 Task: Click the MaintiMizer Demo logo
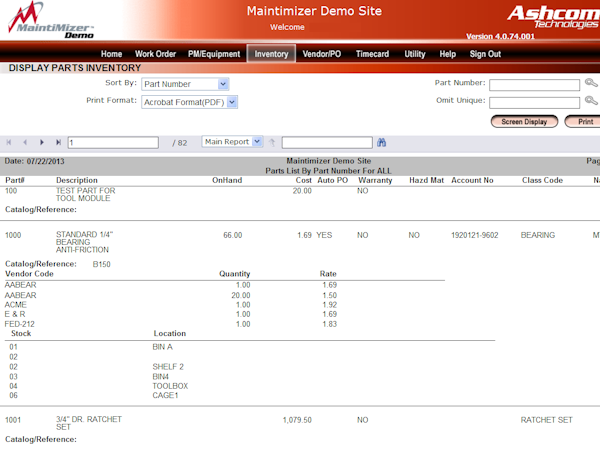click(50, 20)
